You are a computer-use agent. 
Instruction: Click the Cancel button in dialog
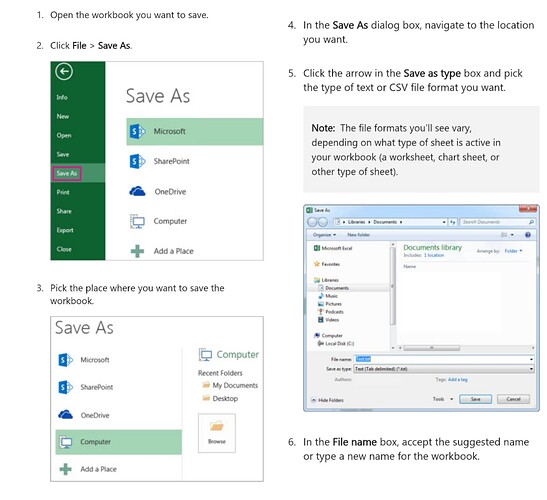click(x=513, y=399)
